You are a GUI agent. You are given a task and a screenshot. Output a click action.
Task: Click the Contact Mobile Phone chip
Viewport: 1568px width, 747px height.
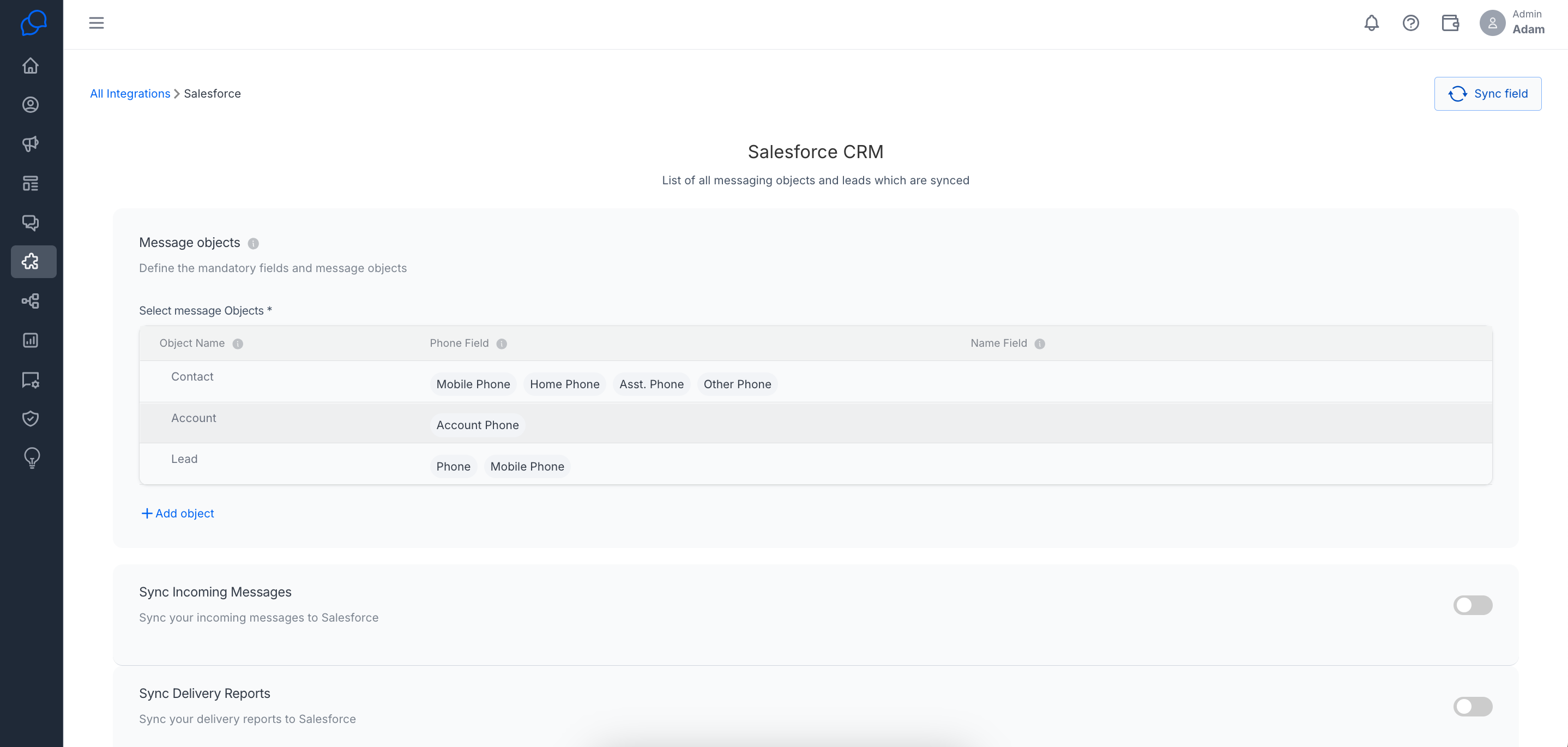473,384
